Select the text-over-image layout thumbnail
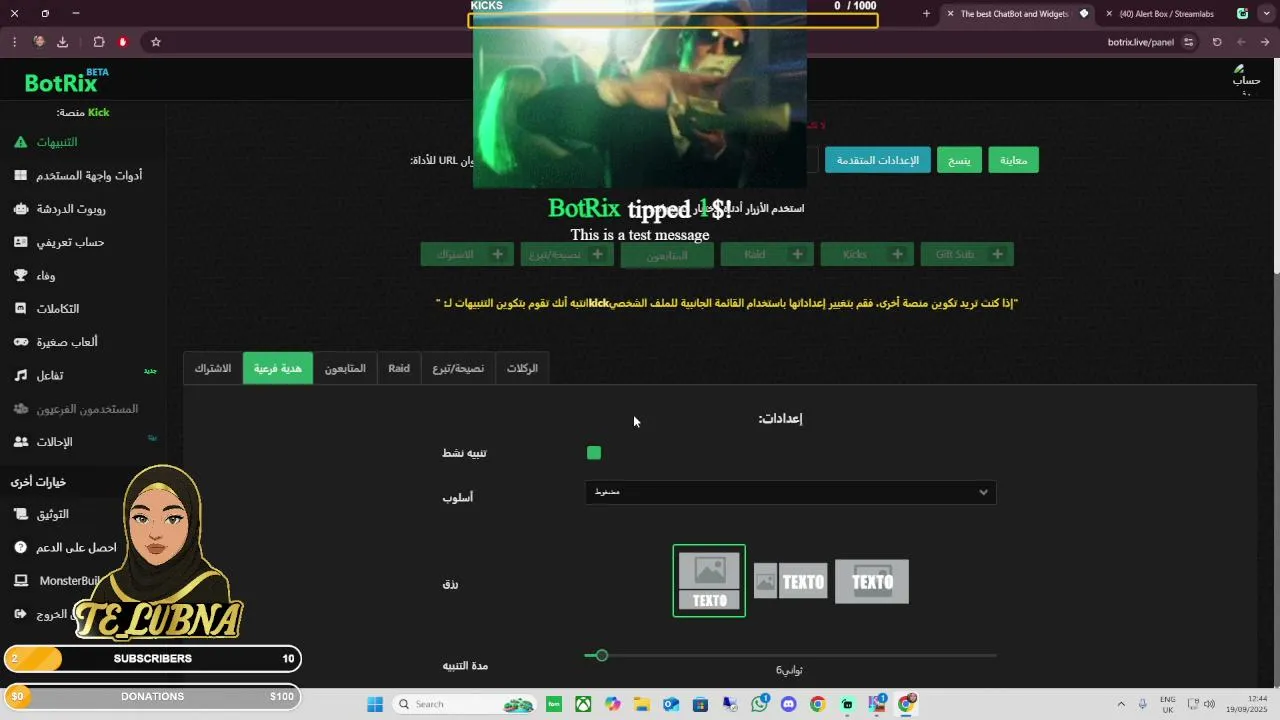Image resolution: width=1280 pixels, height=720 pixels. (x=872, y=581)
